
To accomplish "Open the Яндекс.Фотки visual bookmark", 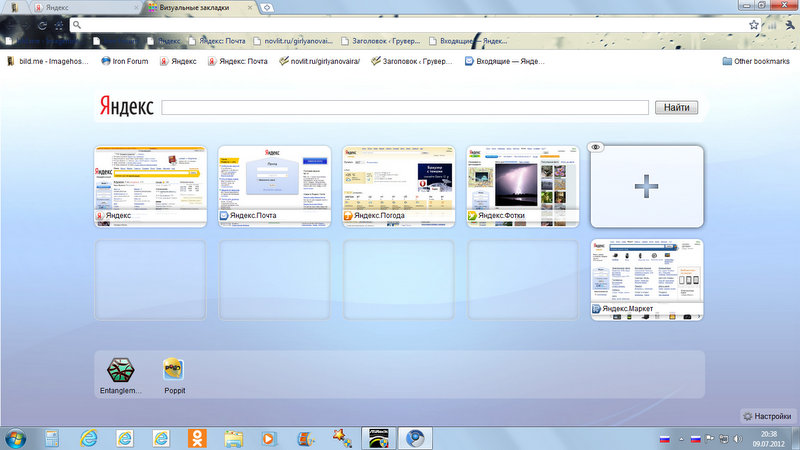I will click(x=522, y=186).
